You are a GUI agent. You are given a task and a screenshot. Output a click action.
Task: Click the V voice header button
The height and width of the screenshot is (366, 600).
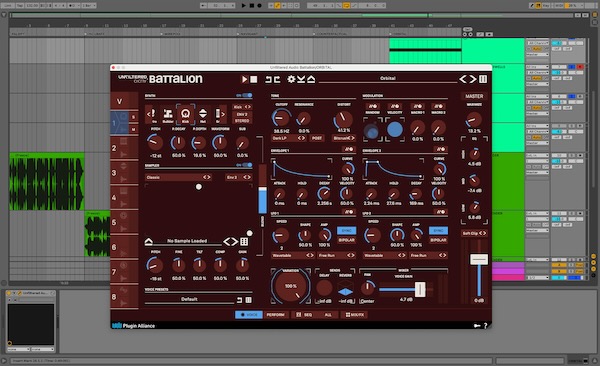124,101
